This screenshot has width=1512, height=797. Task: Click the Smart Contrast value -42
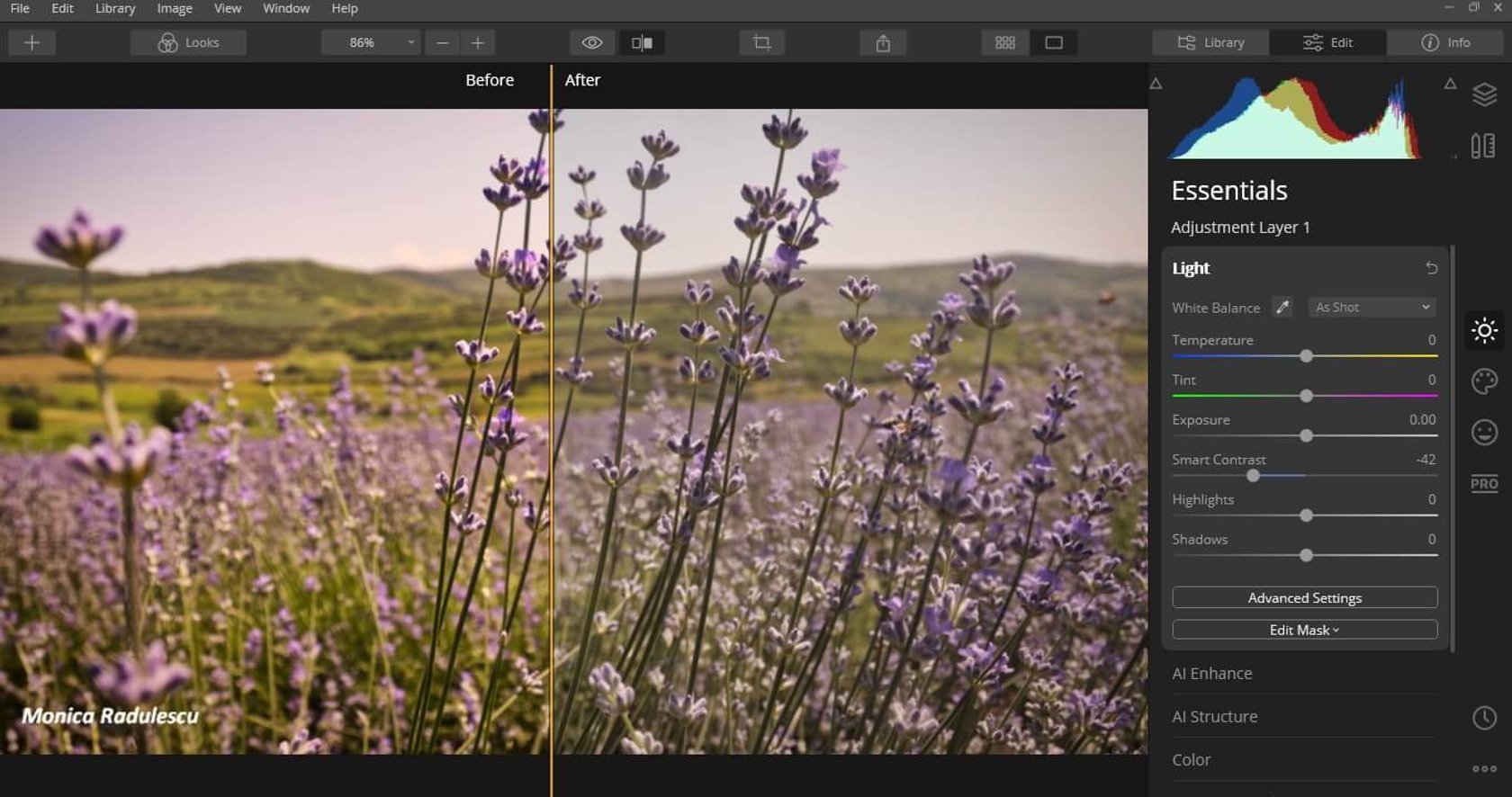tap(1426, 460)
